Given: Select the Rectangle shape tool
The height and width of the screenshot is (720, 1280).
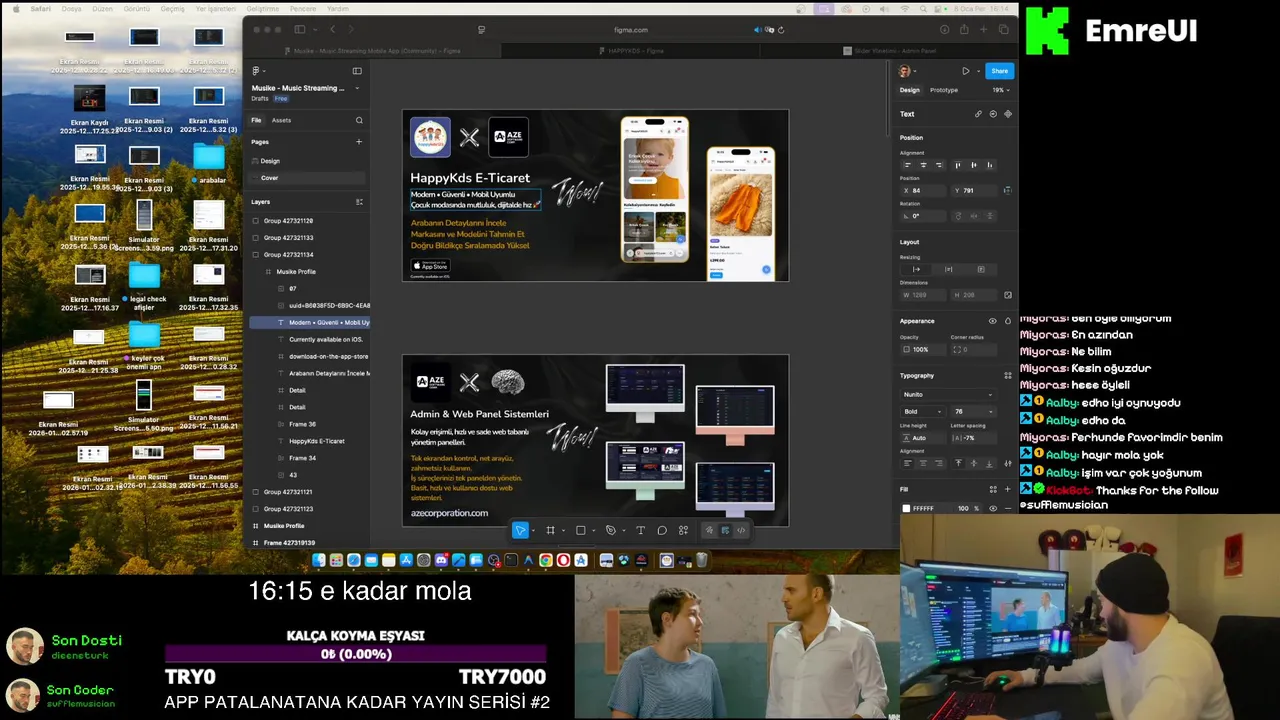Looking at the screenshot, I should point(580,530).
